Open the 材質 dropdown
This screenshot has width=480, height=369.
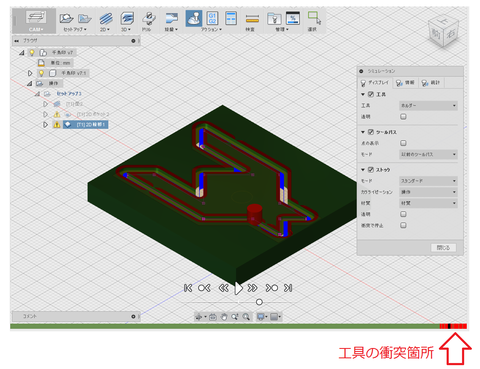tap(428, 203)
